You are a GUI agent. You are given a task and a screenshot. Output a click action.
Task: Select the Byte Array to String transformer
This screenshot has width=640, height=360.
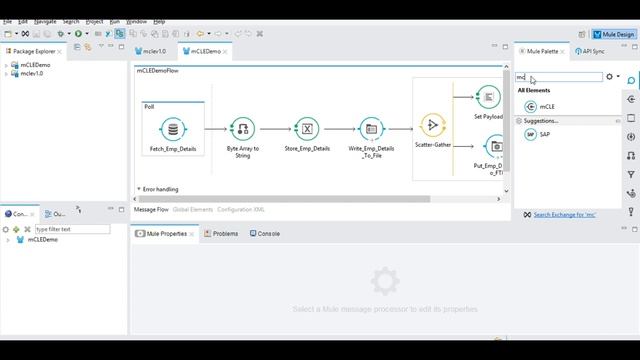click(242, 129)
